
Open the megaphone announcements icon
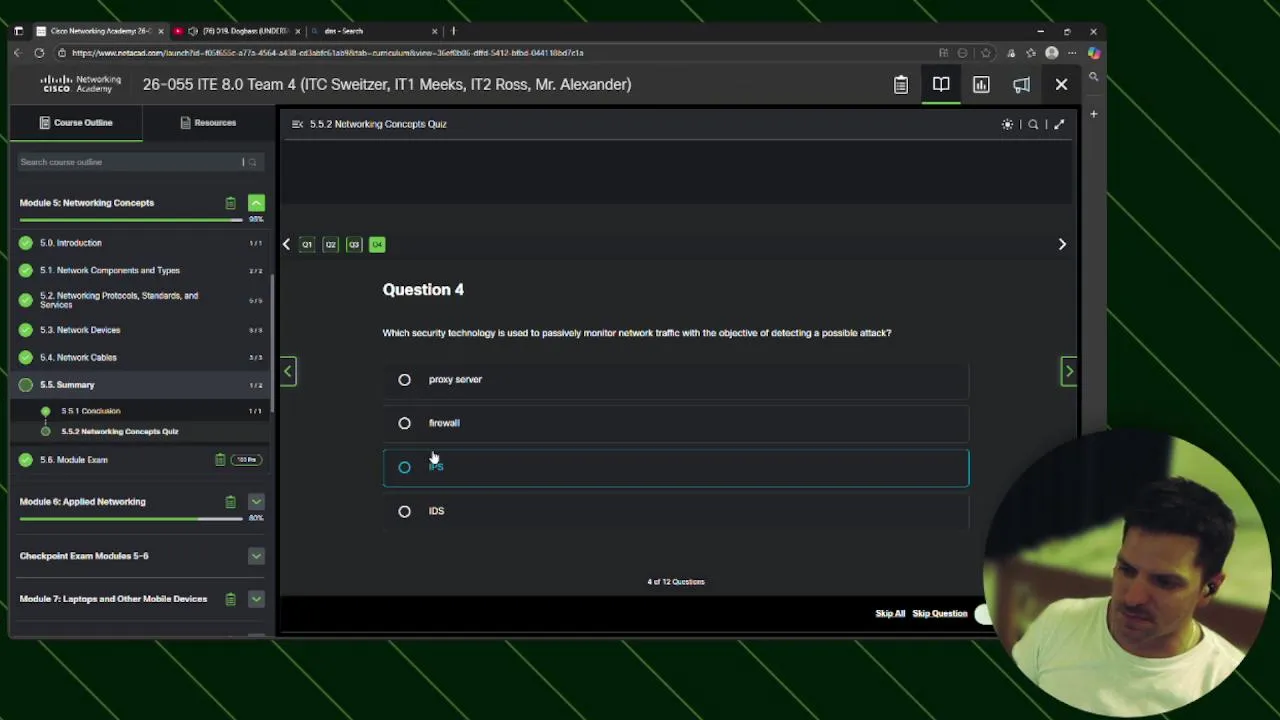[1021, 85]
